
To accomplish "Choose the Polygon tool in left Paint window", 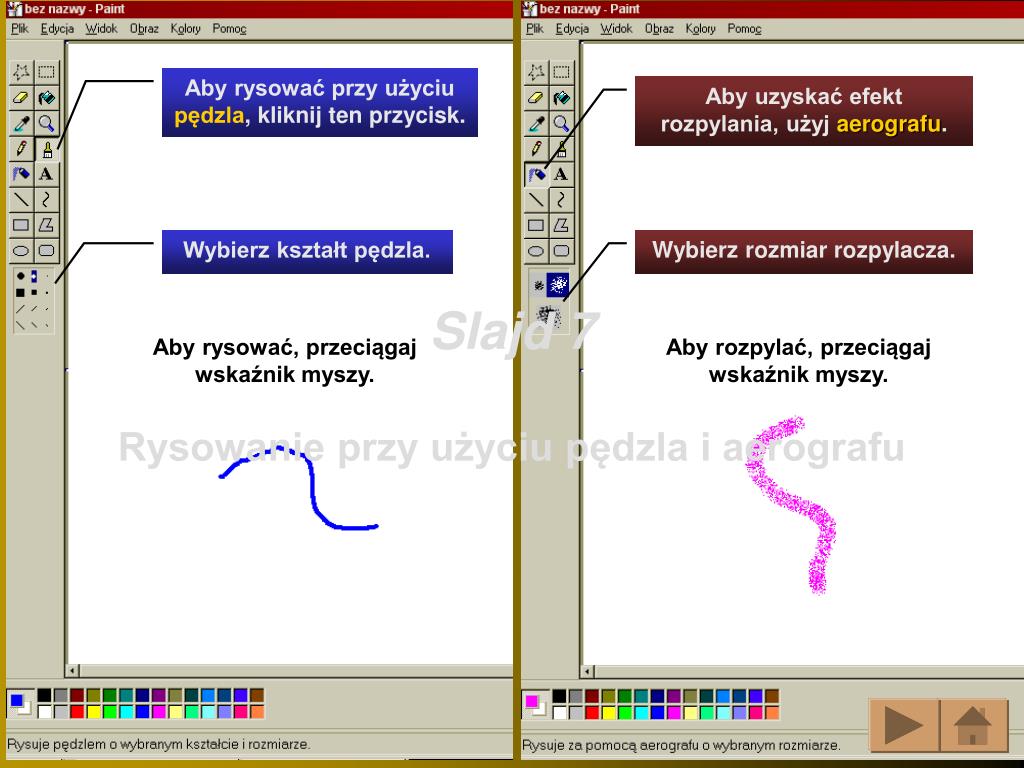I will 46,225.
